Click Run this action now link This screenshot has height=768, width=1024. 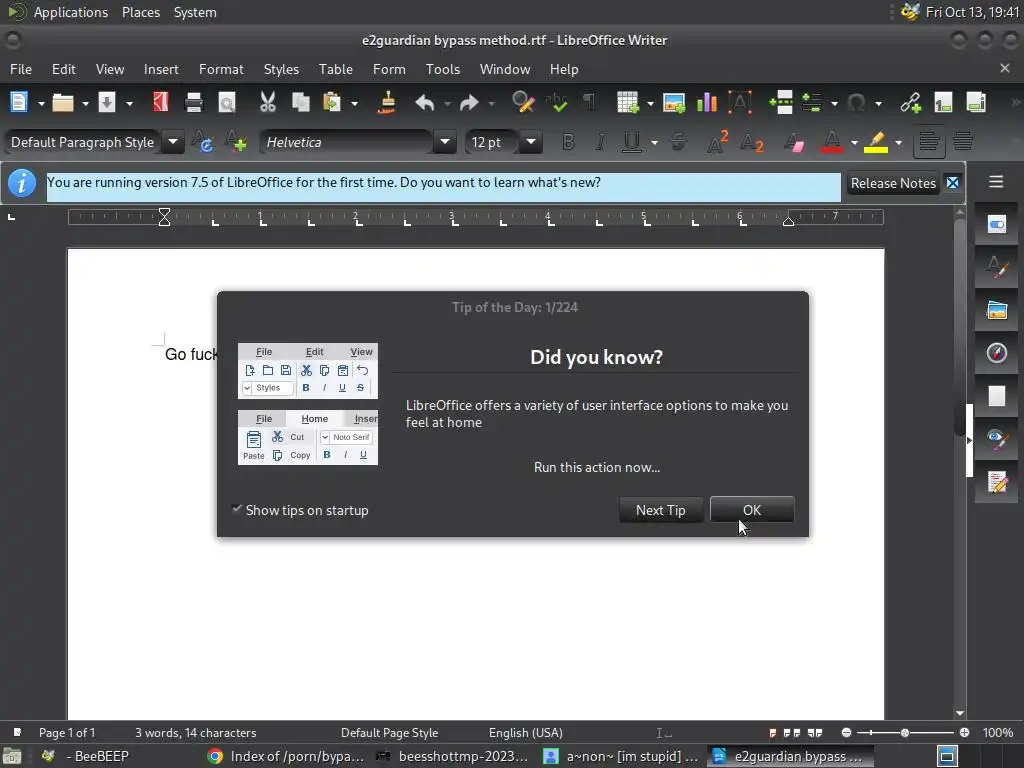point(596,468)
